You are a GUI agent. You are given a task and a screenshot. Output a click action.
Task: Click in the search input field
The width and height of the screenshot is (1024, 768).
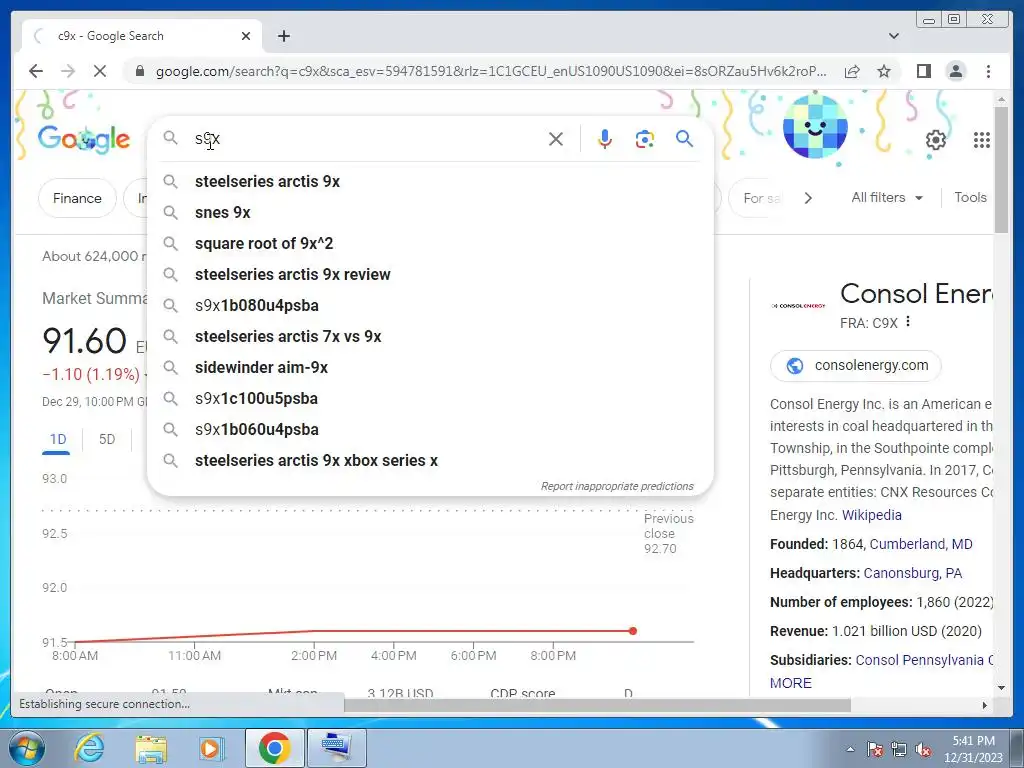pyautogui.click(x=366, y=139)
